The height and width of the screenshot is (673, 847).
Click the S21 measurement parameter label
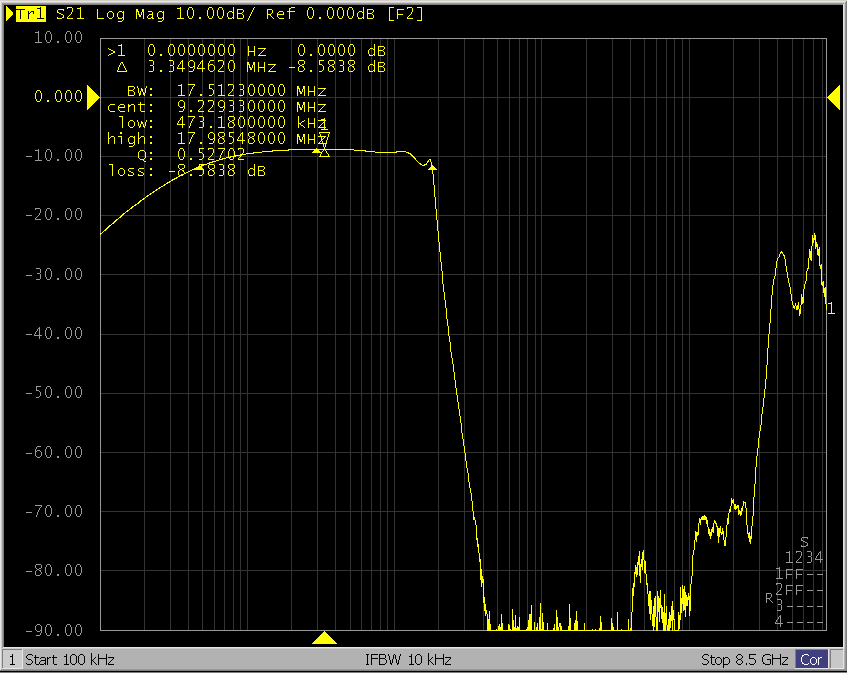(70, 14)
